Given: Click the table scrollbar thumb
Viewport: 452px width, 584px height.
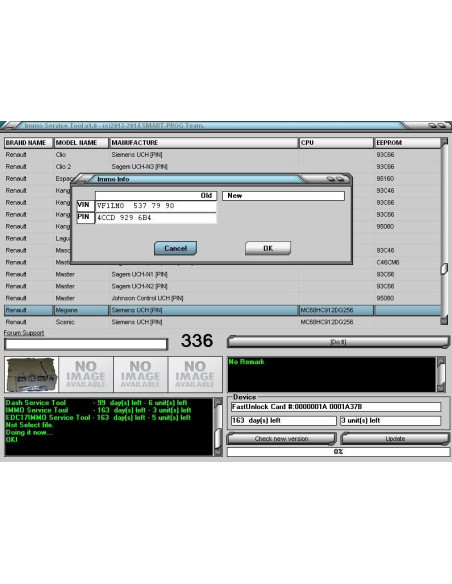Looking at the screenshot, I should [444, 269].
